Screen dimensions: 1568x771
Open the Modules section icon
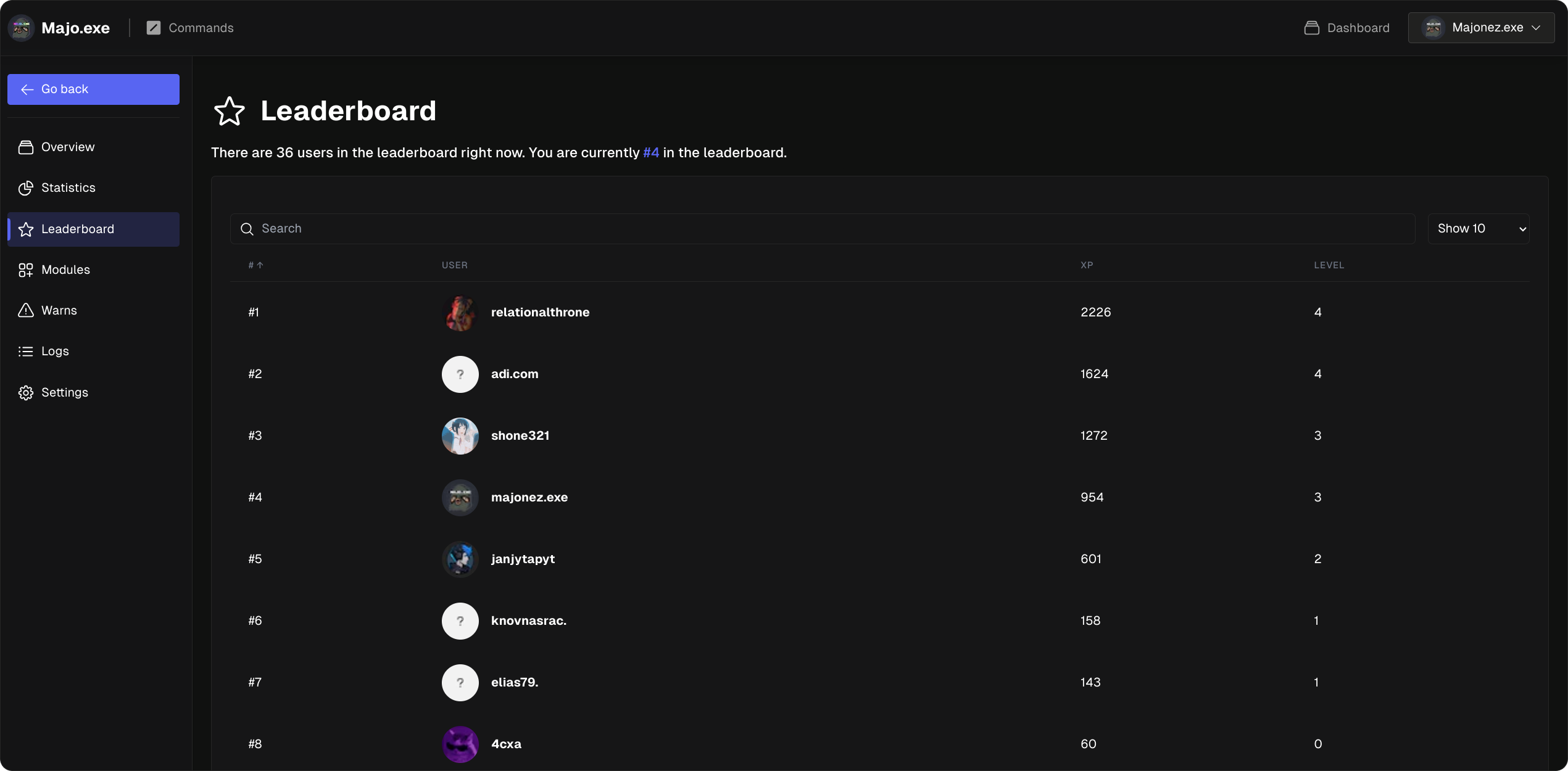click(x=26, y=270)
